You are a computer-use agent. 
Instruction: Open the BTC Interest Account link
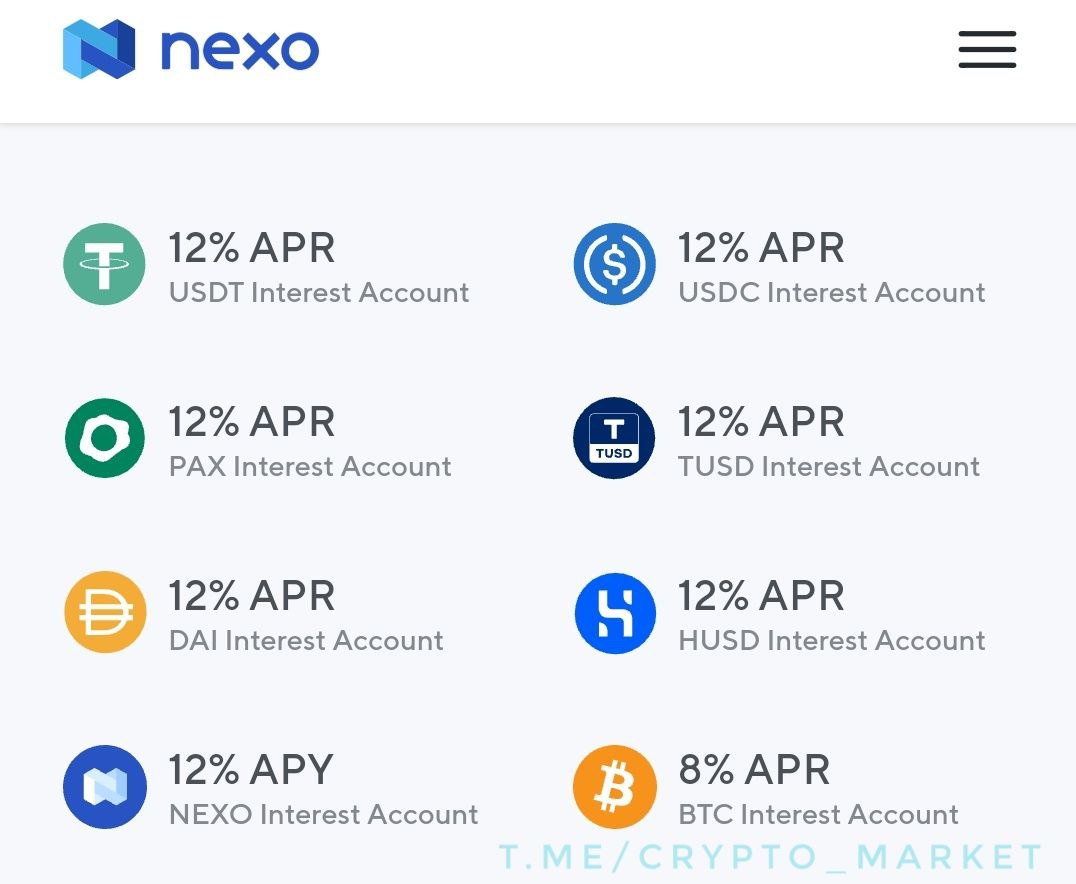(x=818, y=815)
